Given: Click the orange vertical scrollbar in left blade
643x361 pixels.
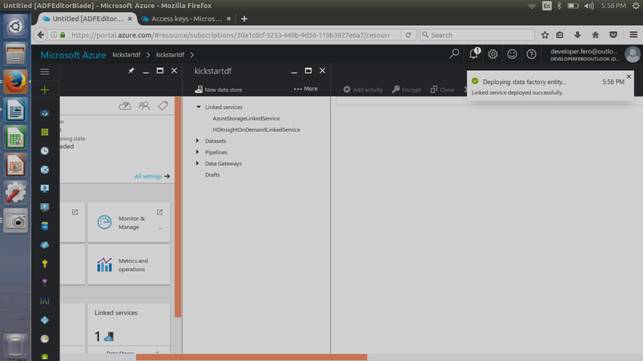Looking at the screenshot, I should click(x=178, y=207).
